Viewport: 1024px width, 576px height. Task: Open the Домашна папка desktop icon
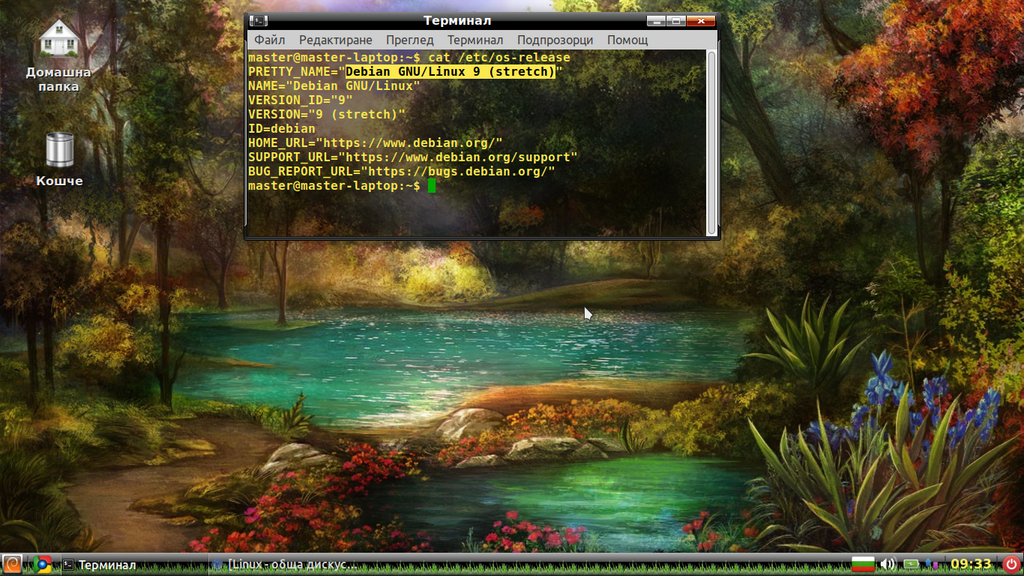[59, 56]
